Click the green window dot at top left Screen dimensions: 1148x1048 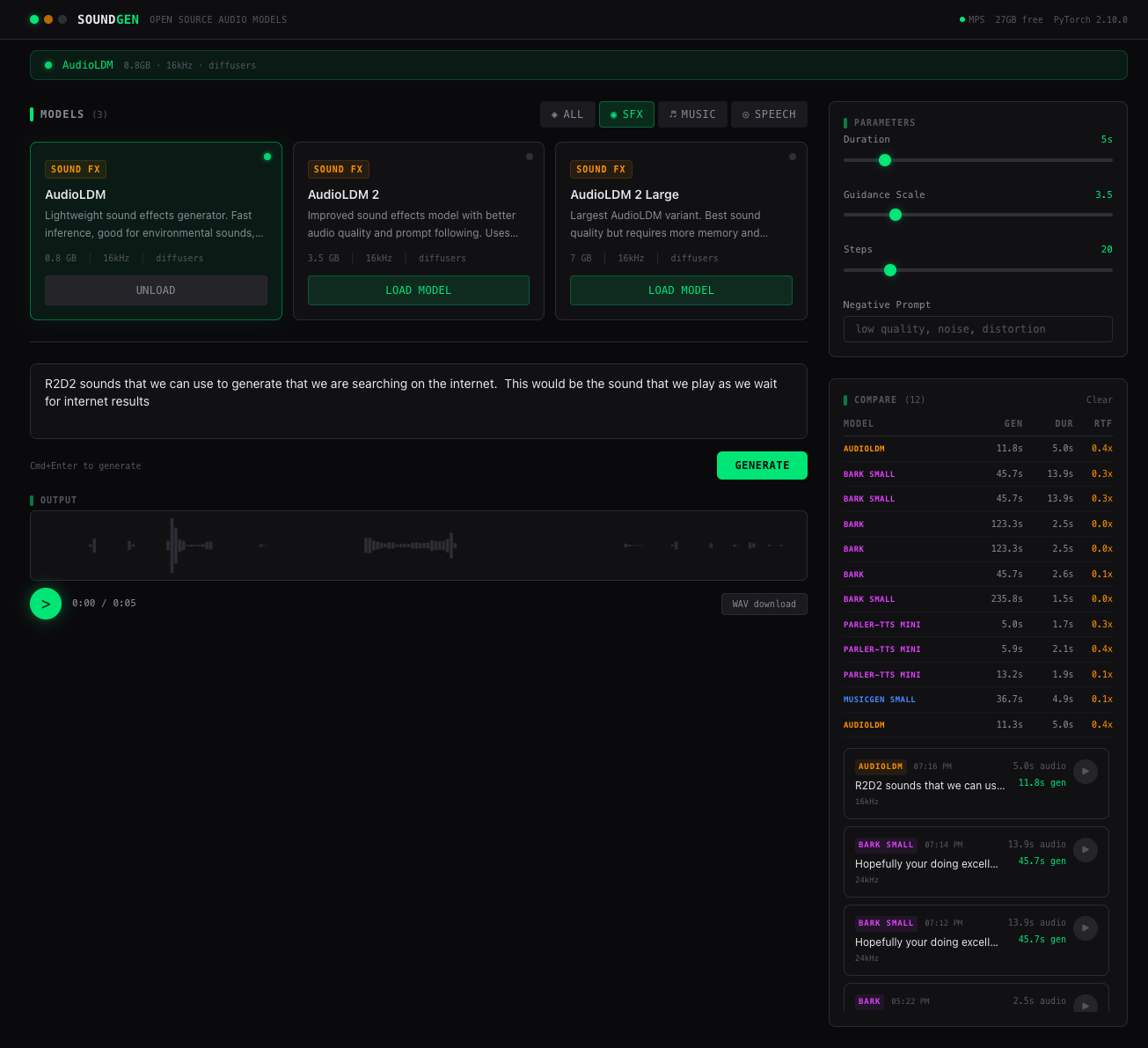point(34,19)
